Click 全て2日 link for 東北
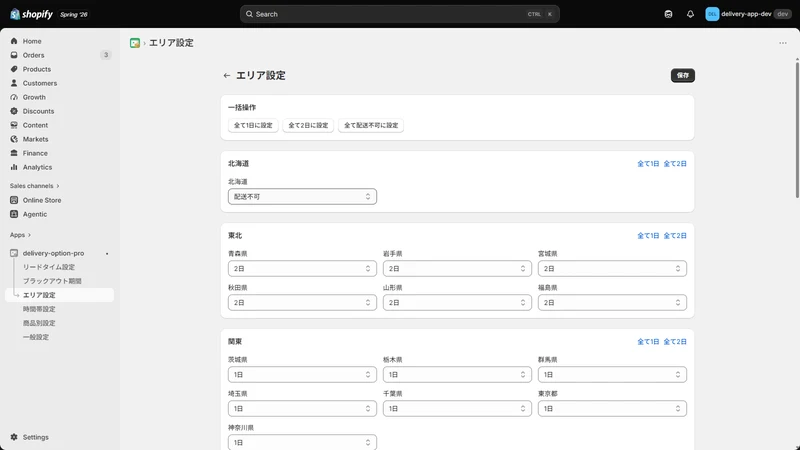Image resolution: width=800 pixels, height=450 pixels. click(x=675, y=236)
